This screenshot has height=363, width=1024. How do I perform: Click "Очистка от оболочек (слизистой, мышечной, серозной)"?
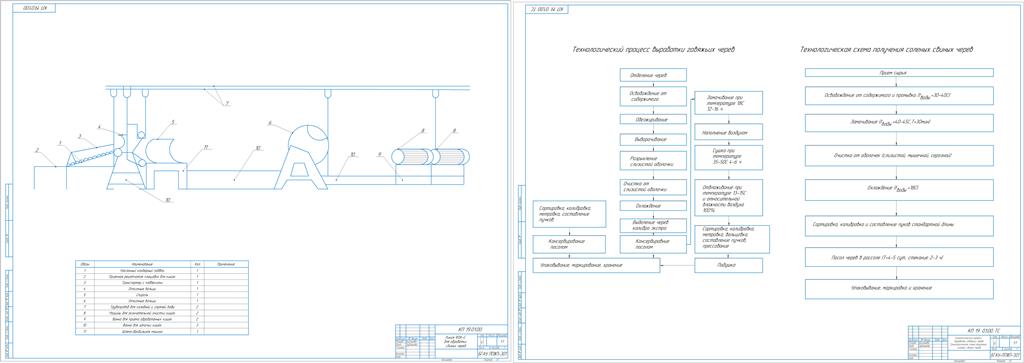point(899,155)
